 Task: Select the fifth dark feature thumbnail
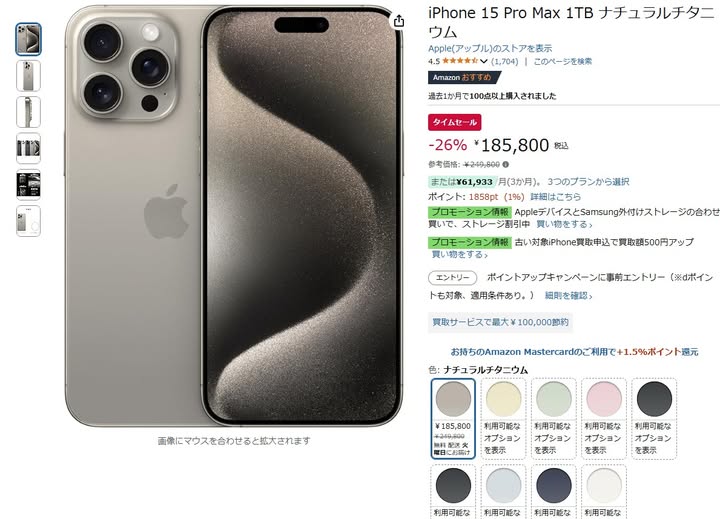(28, 185)
